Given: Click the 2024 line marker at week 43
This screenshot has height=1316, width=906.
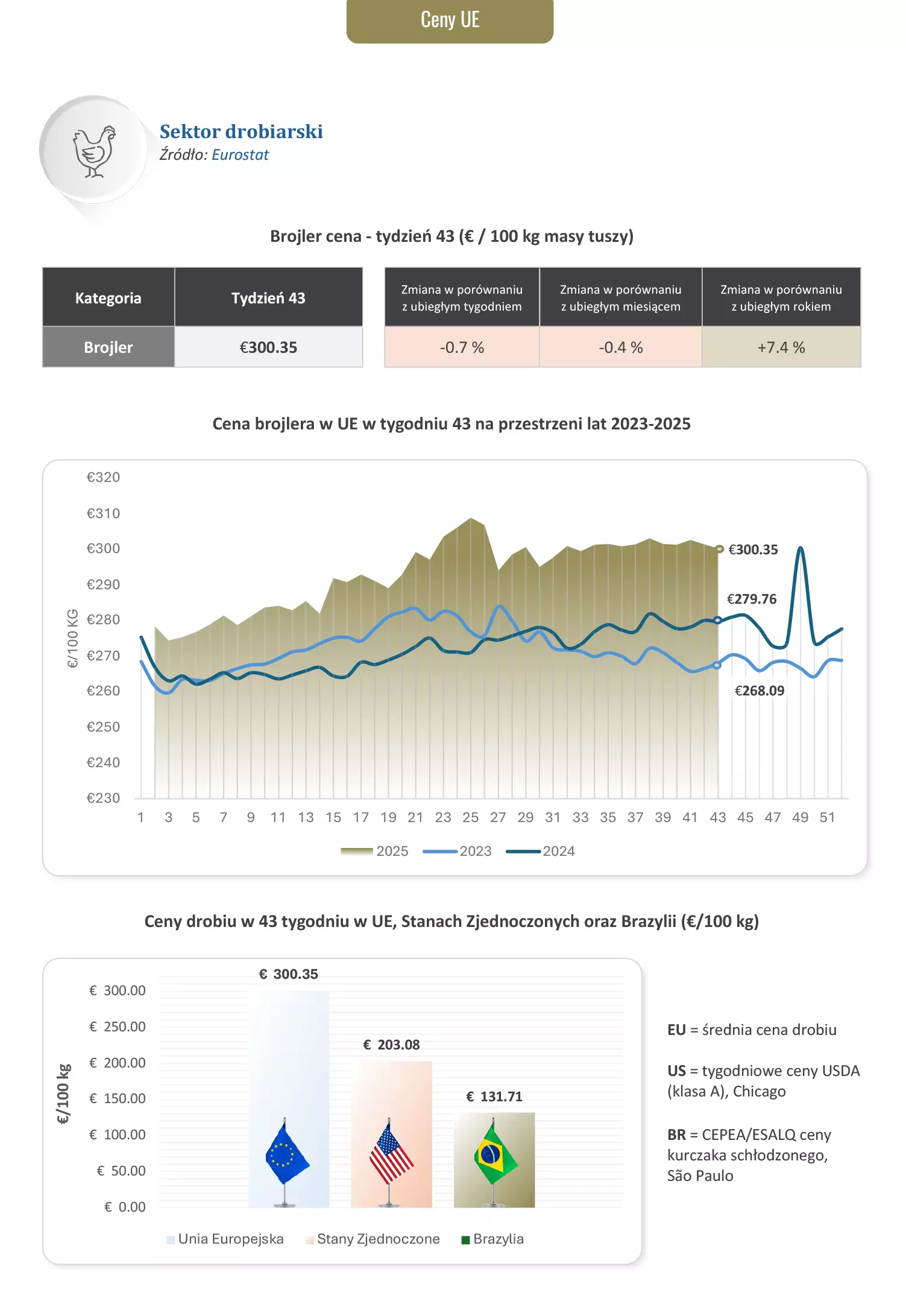Looking at the screenshot, I should [x=717, y=620].
